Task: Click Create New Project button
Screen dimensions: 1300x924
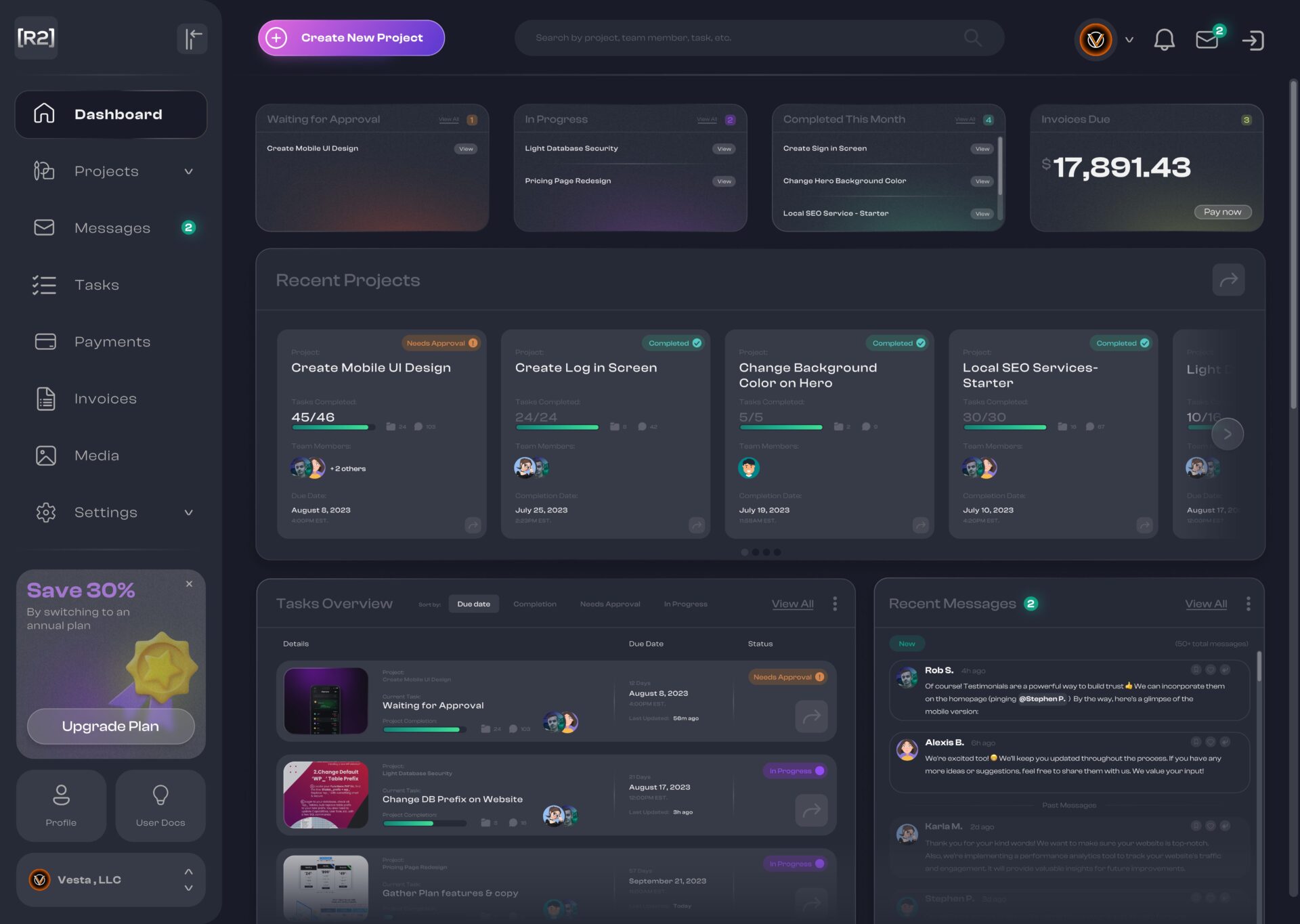Action: (351, 38)
